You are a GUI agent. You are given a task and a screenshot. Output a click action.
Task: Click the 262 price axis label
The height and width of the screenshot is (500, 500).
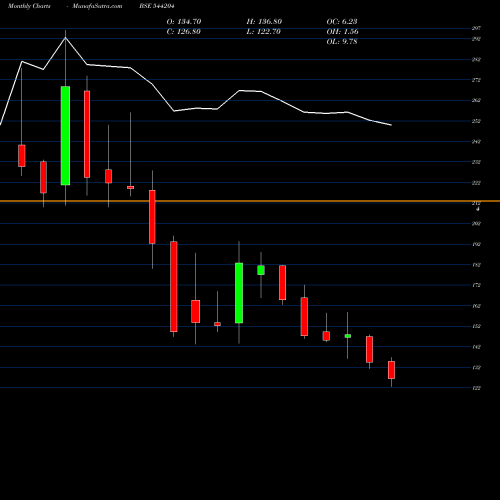click(476, 100)
